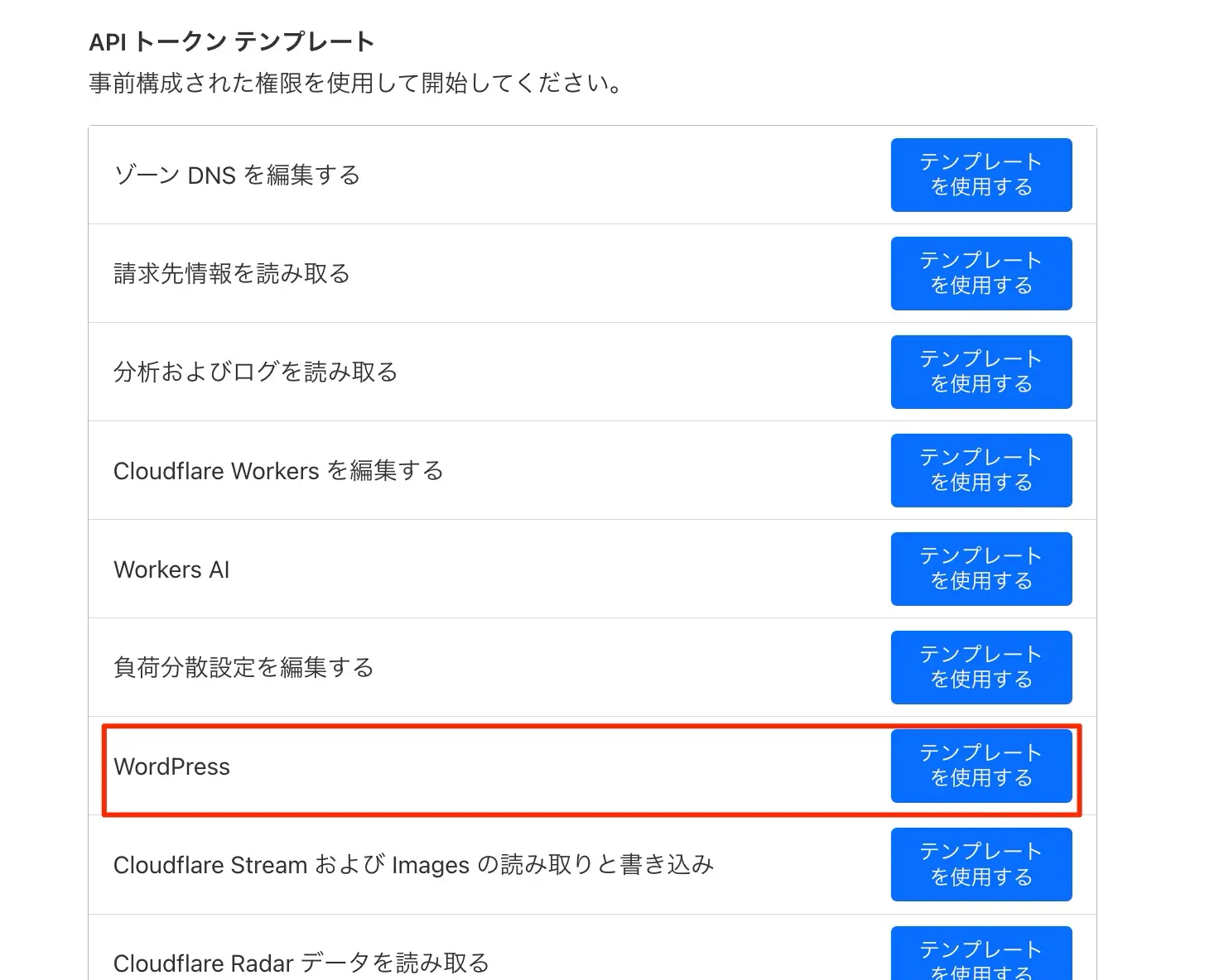Image resolution: width=1219 pixels, height=980 pixels.
Task: Use the Cloudflare Radar data template
Action: point(980,957)
